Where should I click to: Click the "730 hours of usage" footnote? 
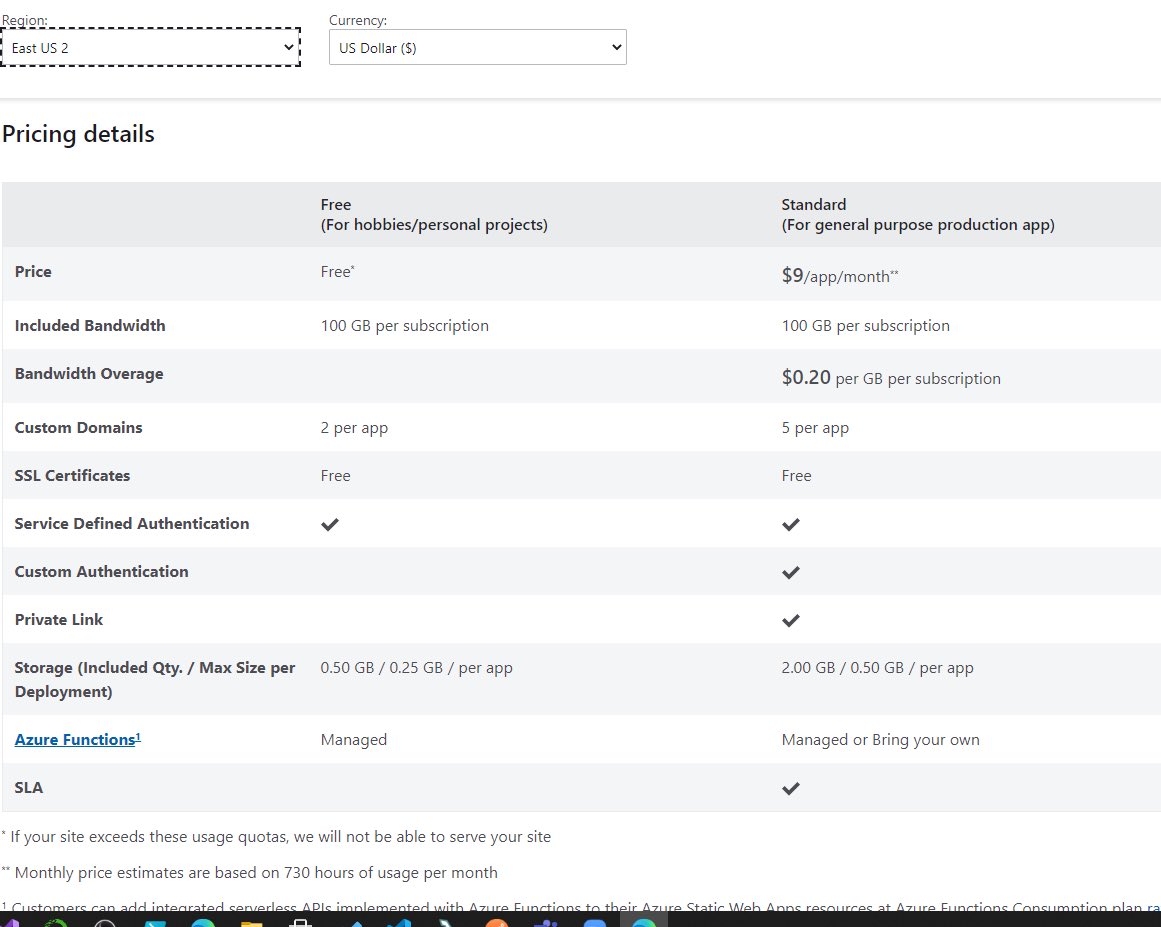[x=250, y=872]
